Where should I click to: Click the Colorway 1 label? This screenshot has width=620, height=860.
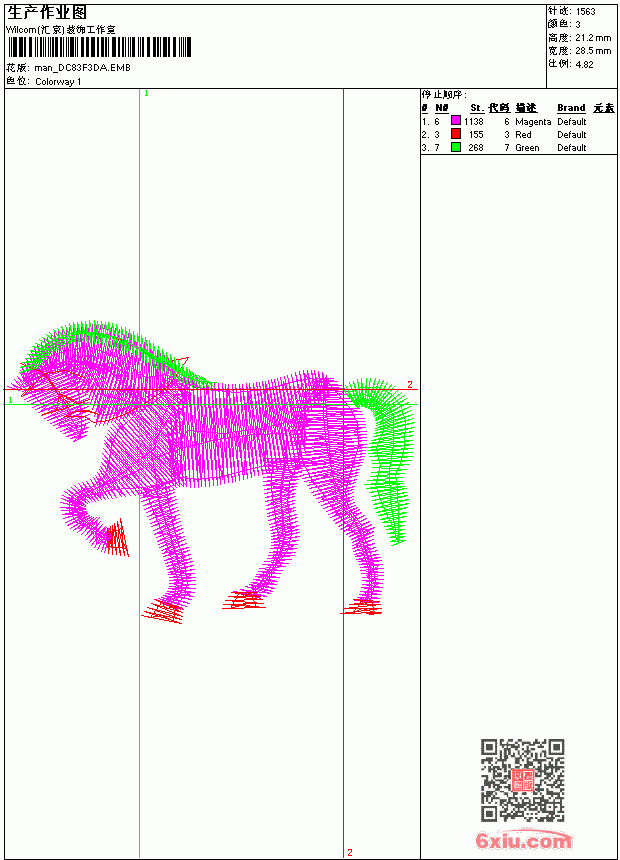point(58,82)
